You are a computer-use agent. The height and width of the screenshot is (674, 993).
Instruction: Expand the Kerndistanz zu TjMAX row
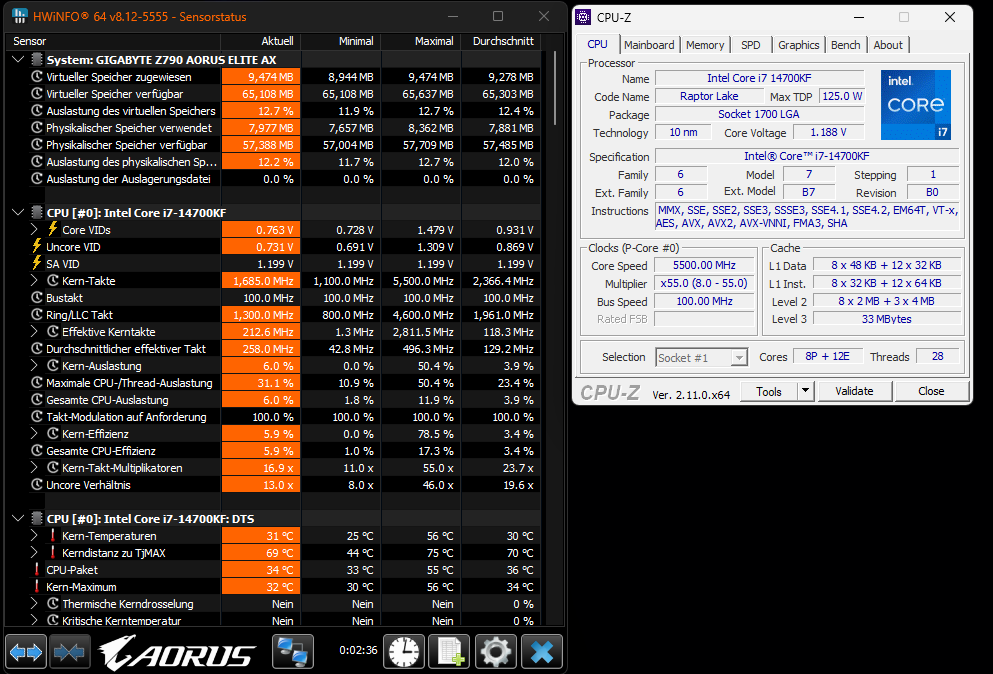coord(34,552)
